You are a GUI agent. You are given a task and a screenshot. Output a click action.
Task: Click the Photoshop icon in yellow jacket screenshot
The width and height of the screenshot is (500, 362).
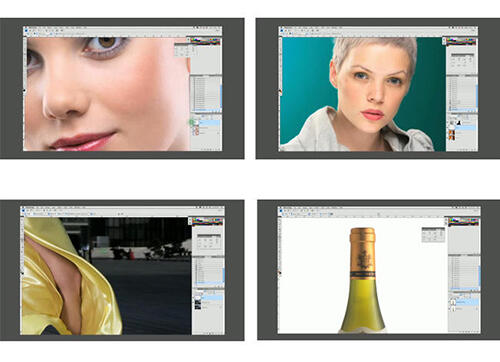click(x=23, y=210)
